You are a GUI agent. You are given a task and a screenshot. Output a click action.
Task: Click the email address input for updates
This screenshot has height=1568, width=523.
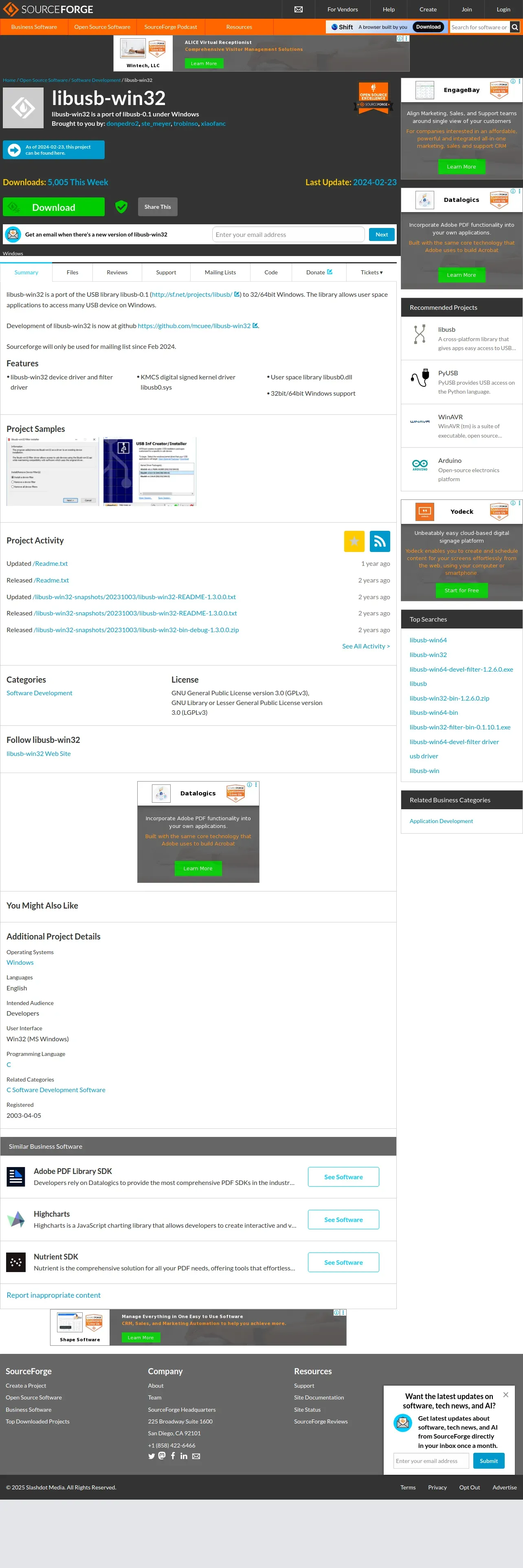coord(288,234)
